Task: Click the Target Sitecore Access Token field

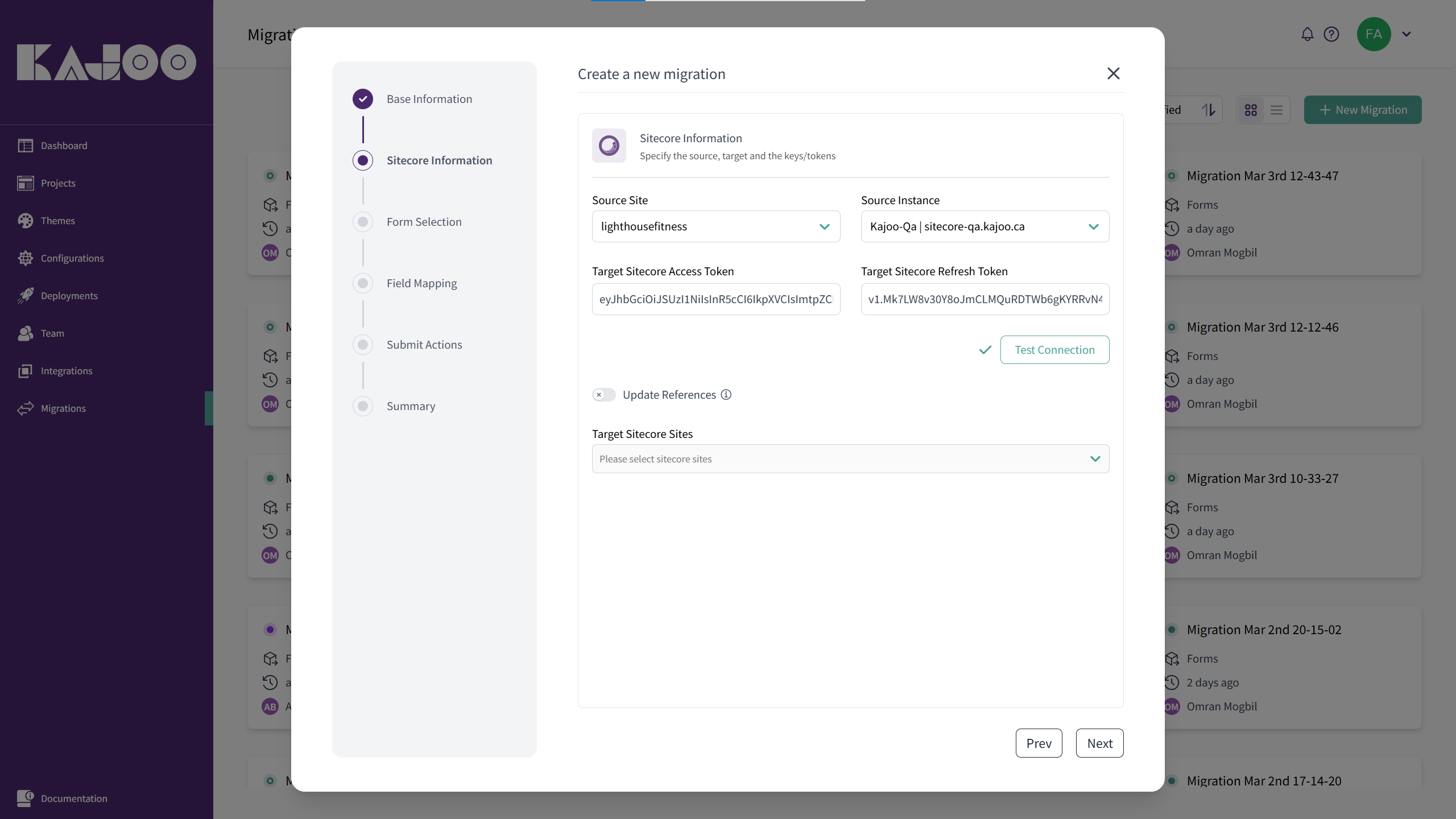Action: tap(715, 299)
